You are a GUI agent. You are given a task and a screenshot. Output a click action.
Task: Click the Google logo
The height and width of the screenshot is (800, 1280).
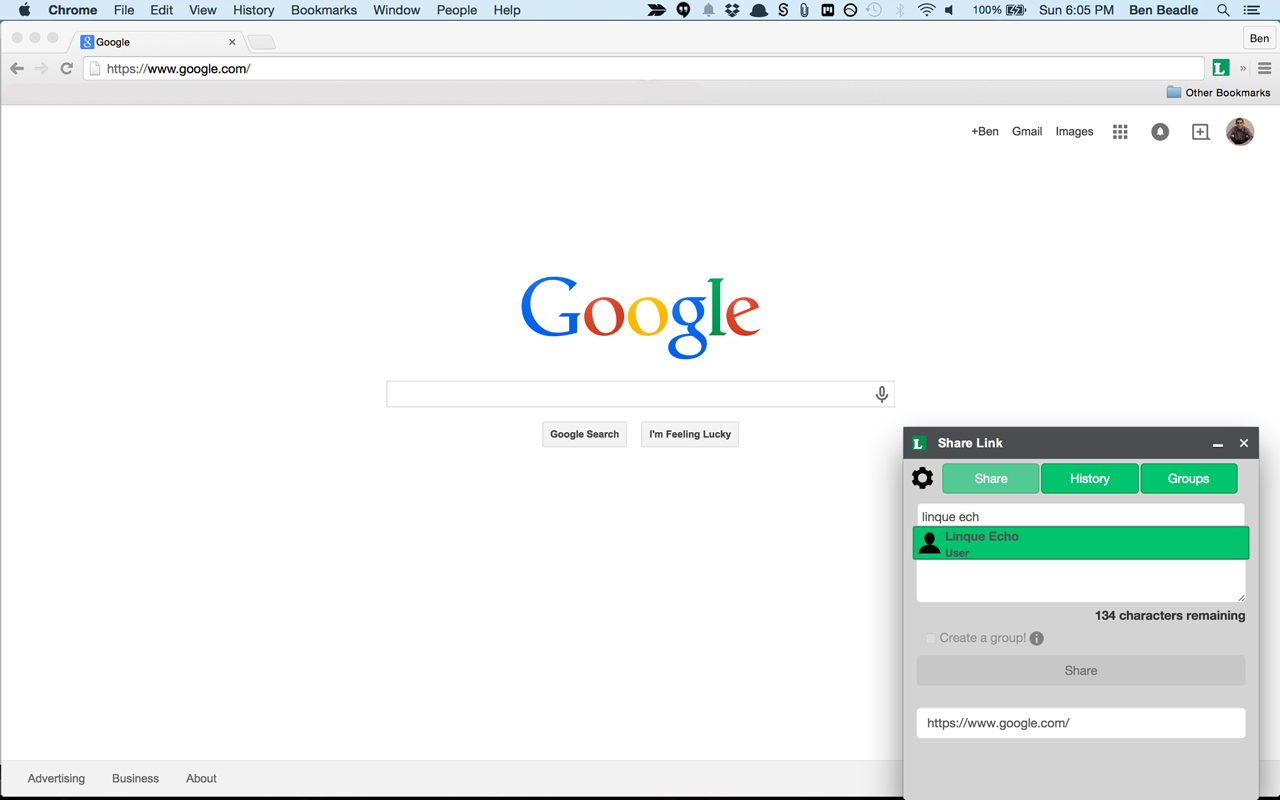tap(640, 316)
